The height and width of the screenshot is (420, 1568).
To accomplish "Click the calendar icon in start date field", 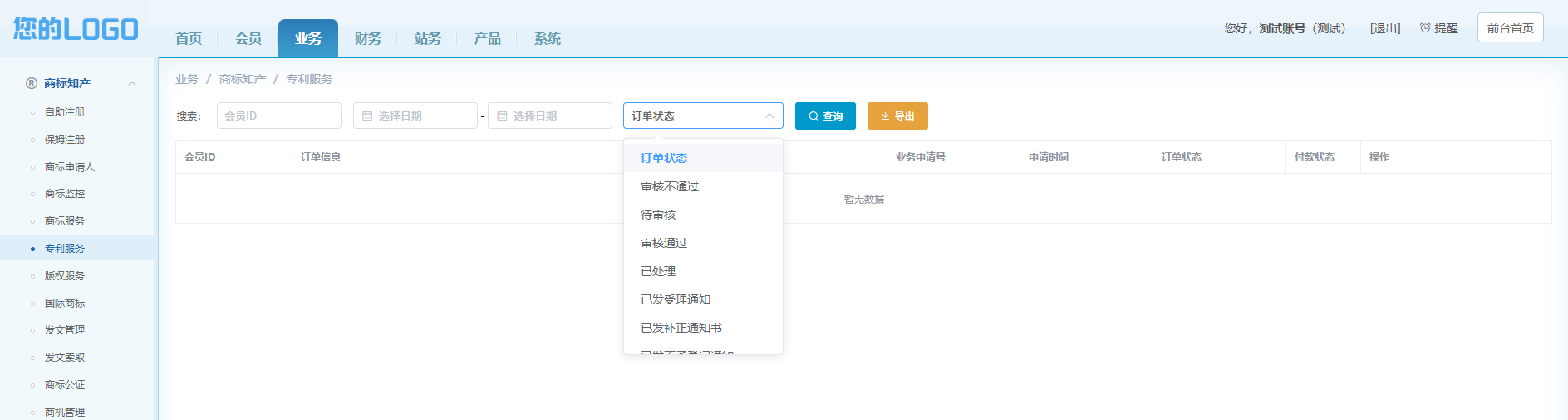I will (367, 116).
